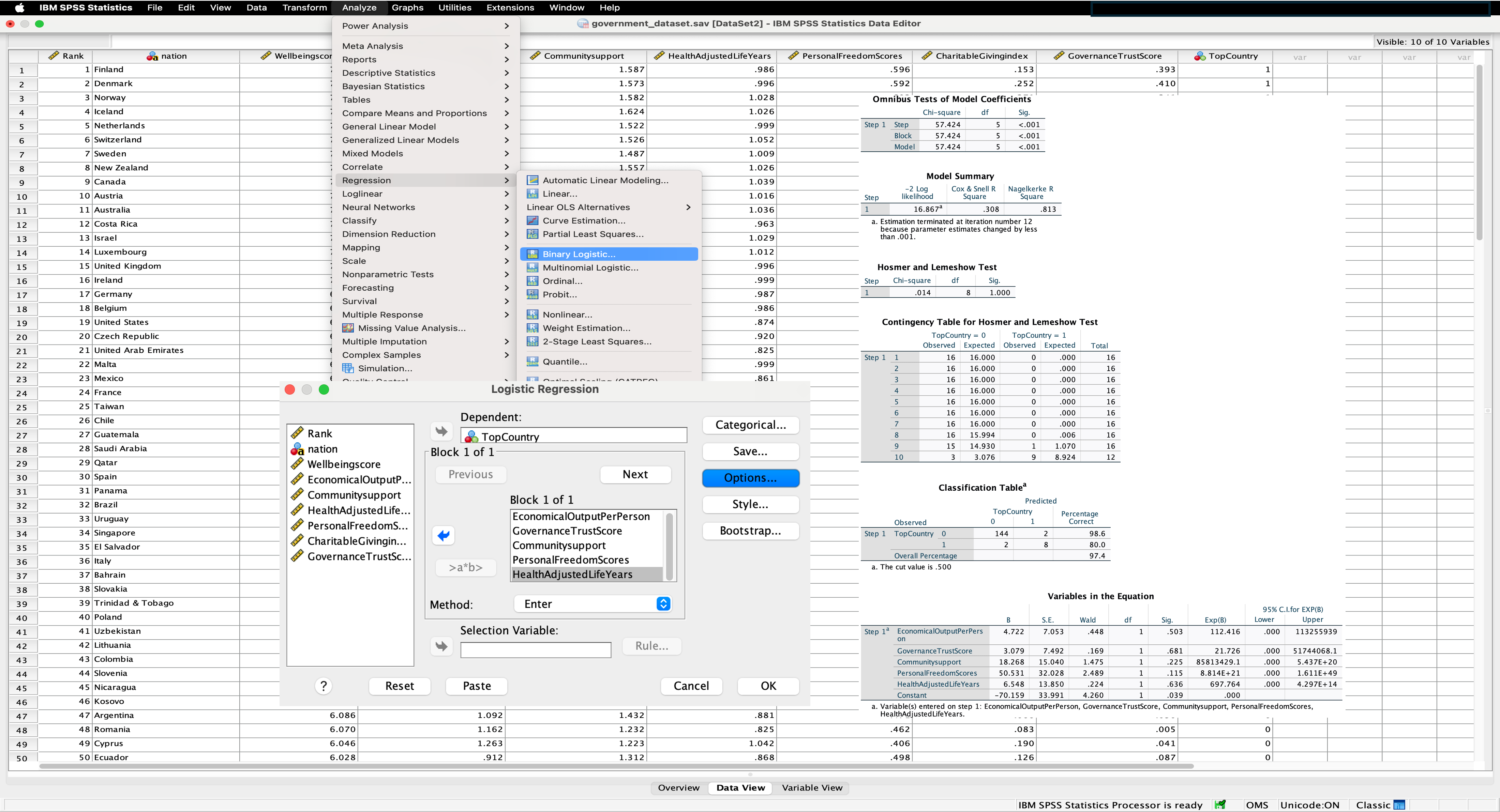Click the Quantile regression icon
The height and width of the screenshot is (812, 1500).
[532, 362]
